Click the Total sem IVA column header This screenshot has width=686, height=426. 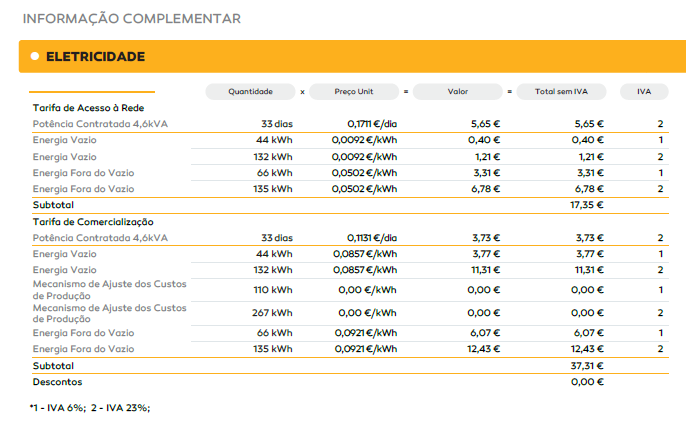(560, 91)
